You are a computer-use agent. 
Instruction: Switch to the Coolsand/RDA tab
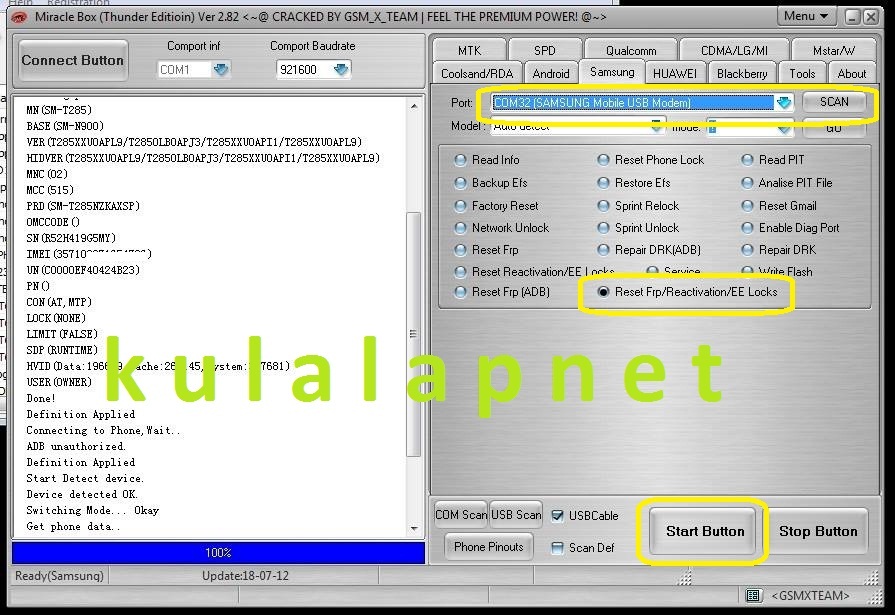point(477,74)
